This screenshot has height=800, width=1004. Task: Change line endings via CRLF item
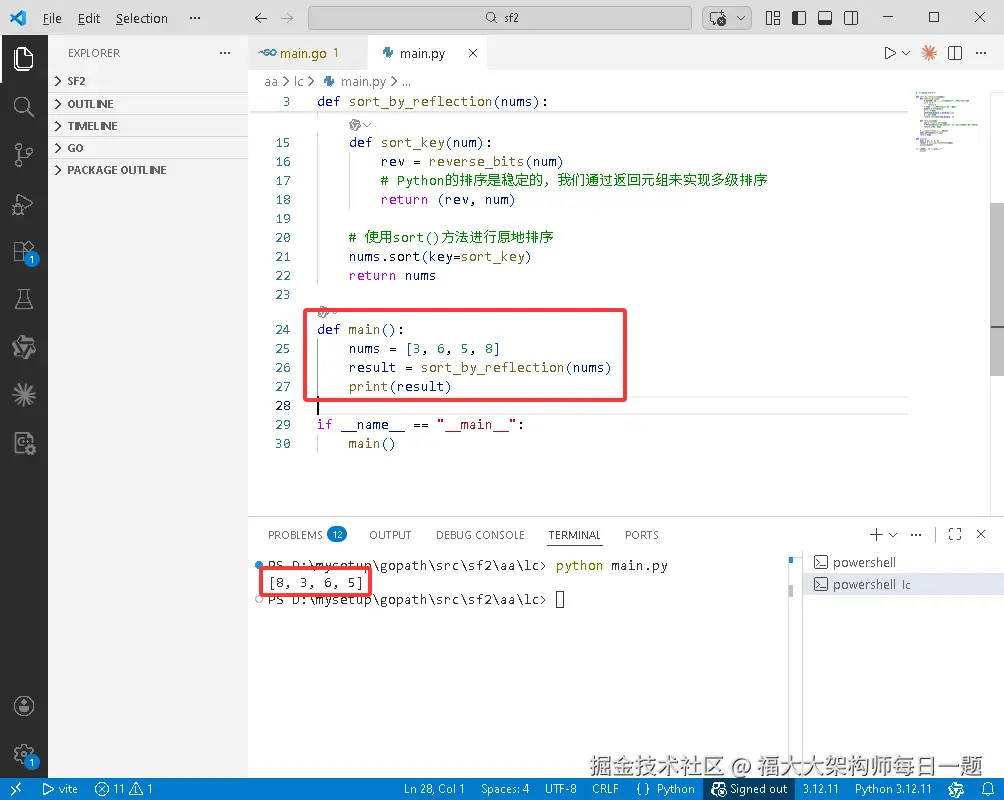[x=605, y=789]
